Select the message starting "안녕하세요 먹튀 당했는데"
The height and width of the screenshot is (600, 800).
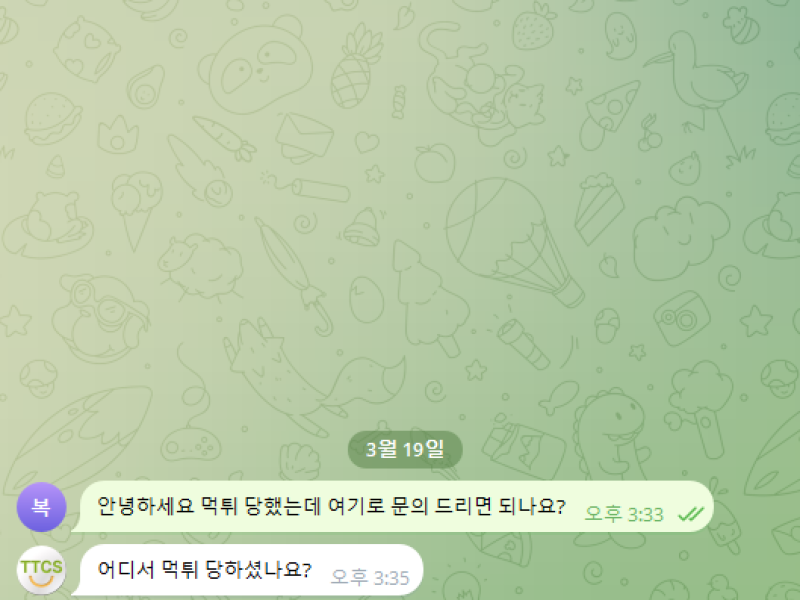pos(332,507)
